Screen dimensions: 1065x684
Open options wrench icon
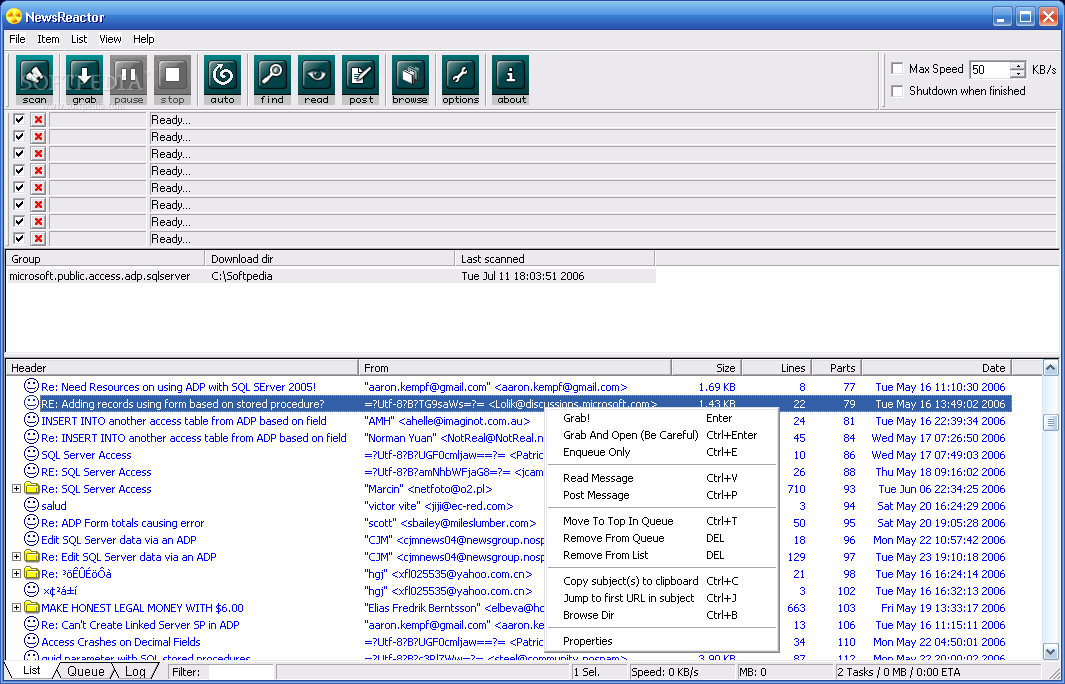pos(460,80)
